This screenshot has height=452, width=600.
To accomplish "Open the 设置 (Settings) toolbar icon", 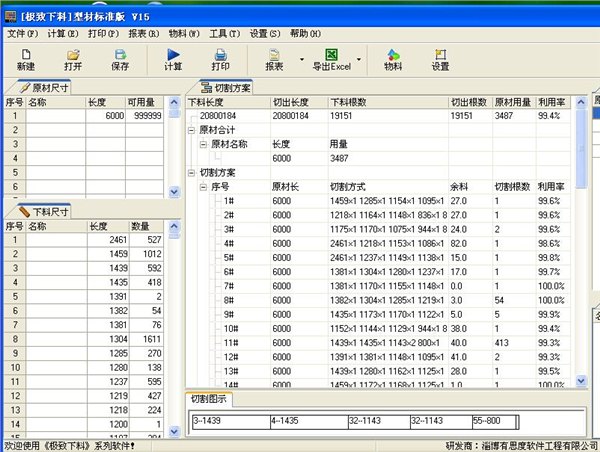I will tap(440, 60).
